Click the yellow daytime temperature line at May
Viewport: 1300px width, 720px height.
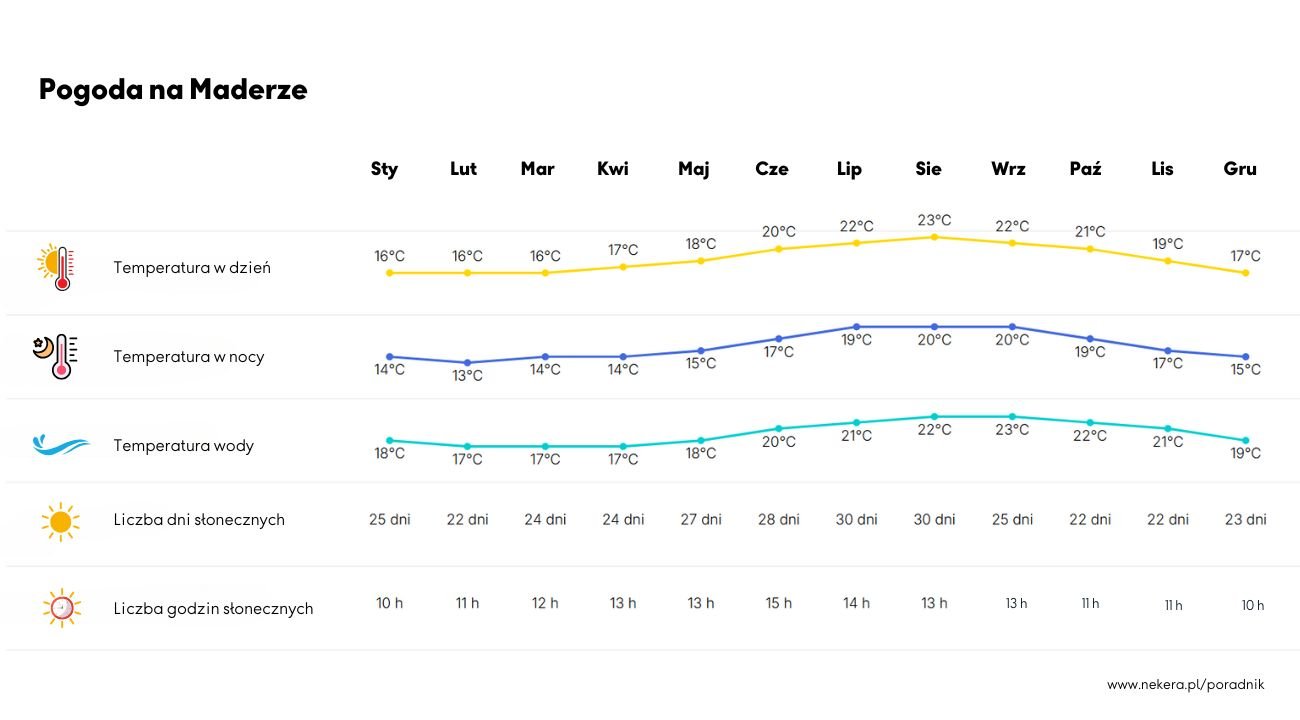(701, 261)
